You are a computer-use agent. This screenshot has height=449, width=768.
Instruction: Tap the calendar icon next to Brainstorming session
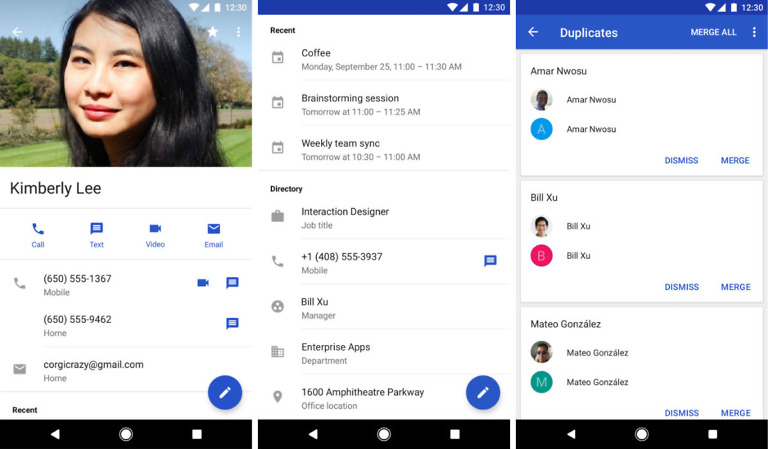278,102
